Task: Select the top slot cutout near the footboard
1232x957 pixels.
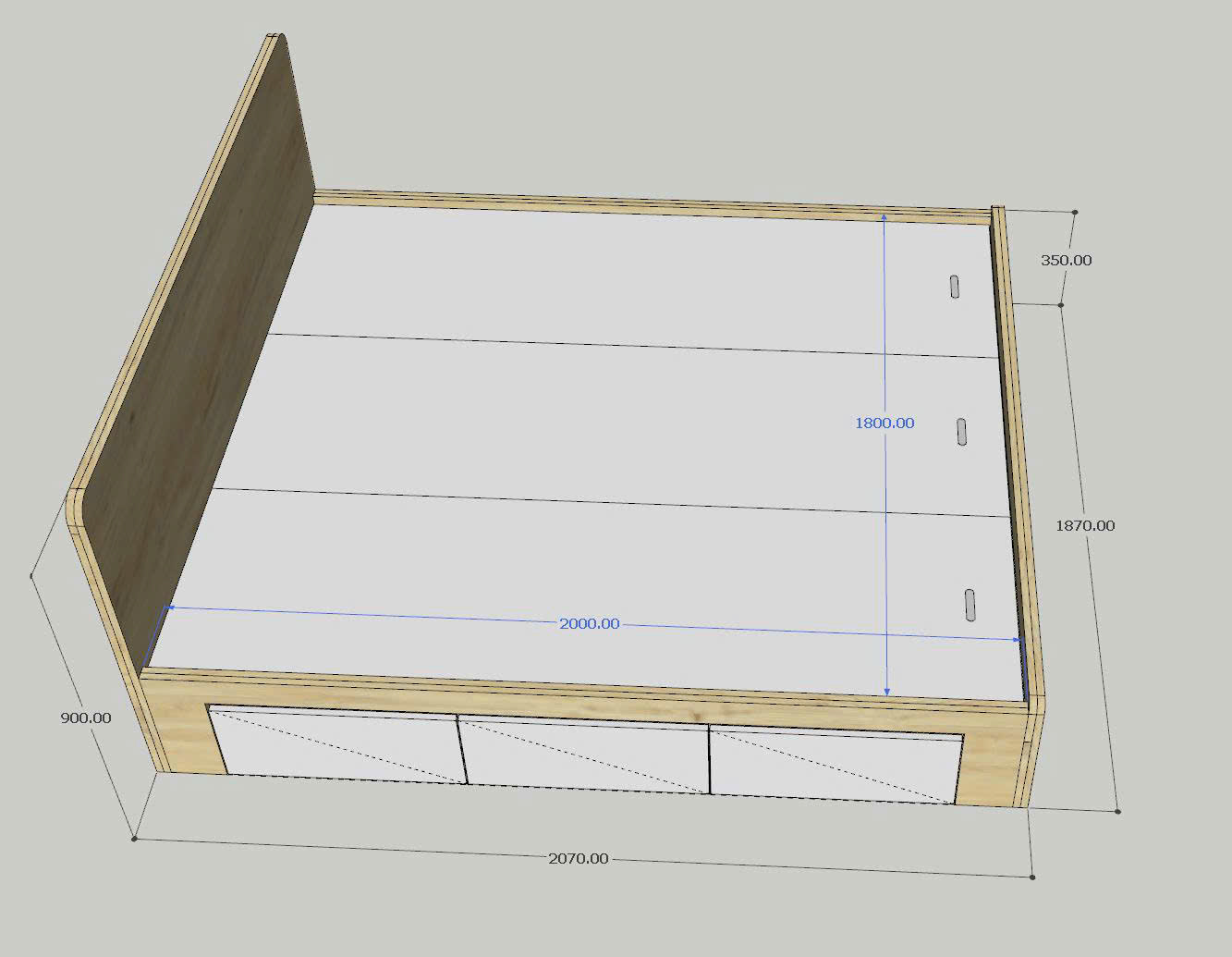Action: 954,287
